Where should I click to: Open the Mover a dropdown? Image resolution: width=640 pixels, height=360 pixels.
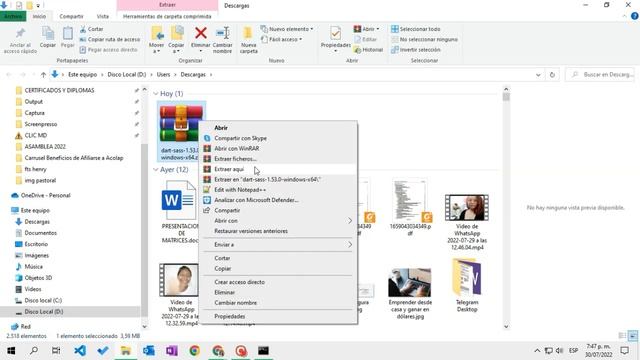point(156,48)
